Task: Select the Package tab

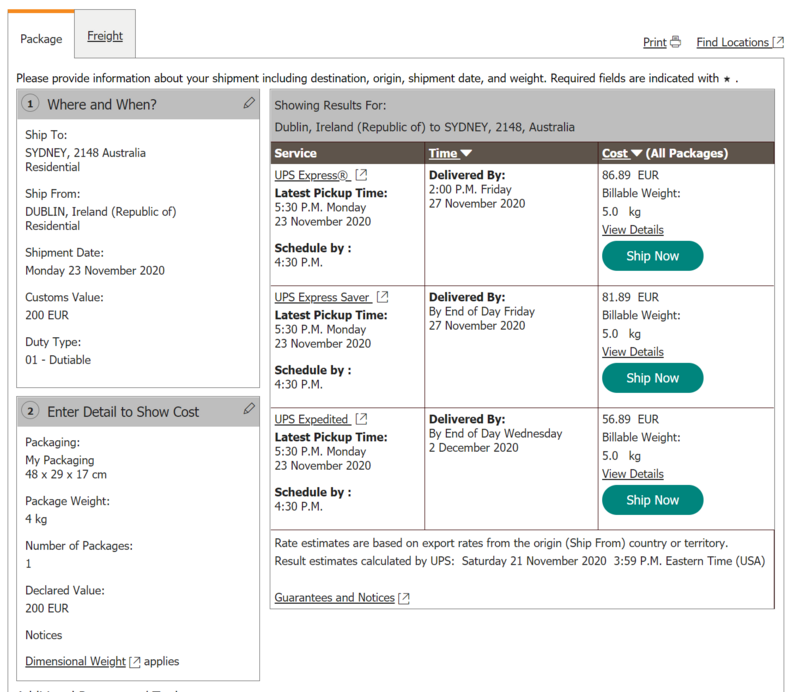Action: 41,39
